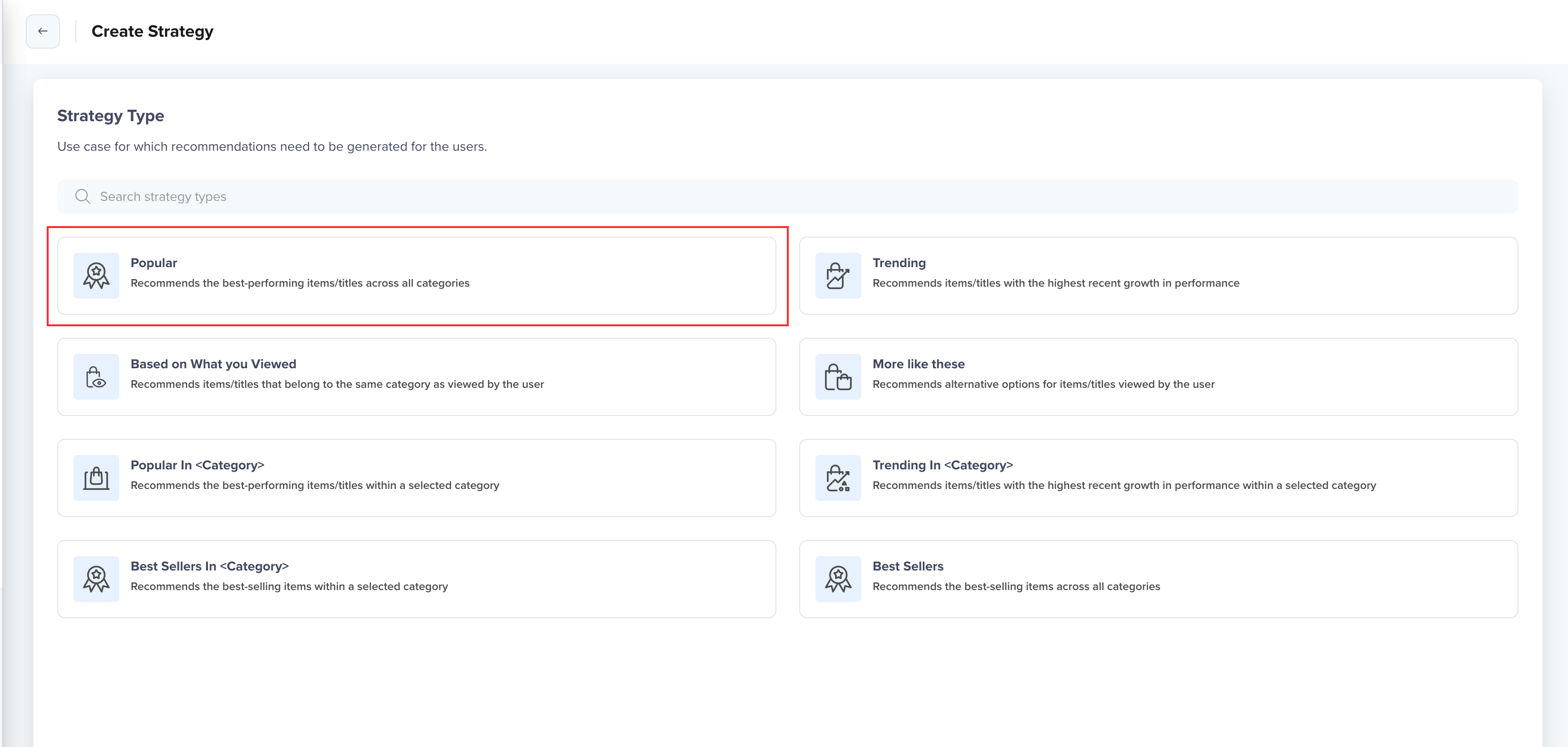This screenshot has height=747, width=1568.
Task: Pick Trending In <Category> title
Action: coord(943,465)
